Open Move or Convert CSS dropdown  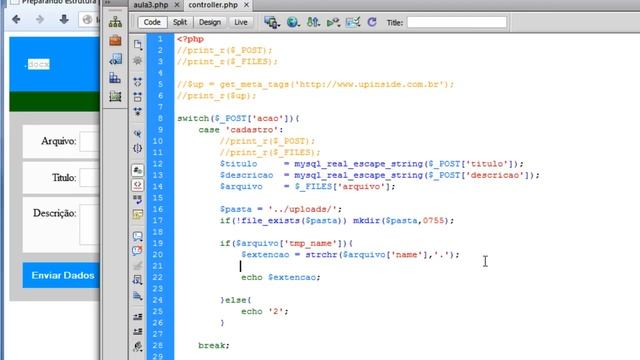coord(138,295)
